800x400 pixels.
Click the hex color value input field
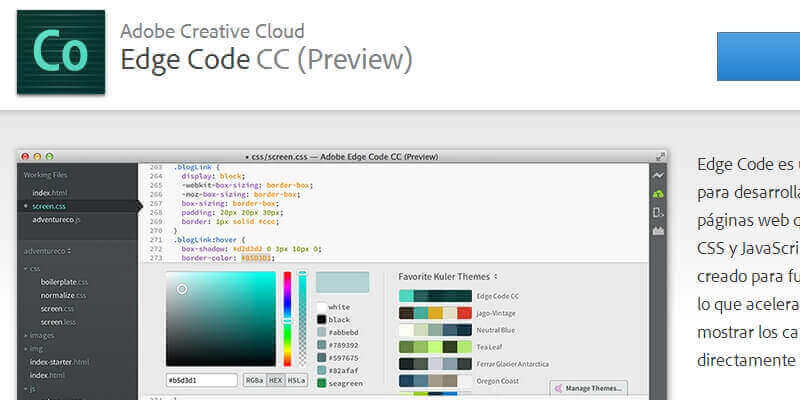coord(201,380)
